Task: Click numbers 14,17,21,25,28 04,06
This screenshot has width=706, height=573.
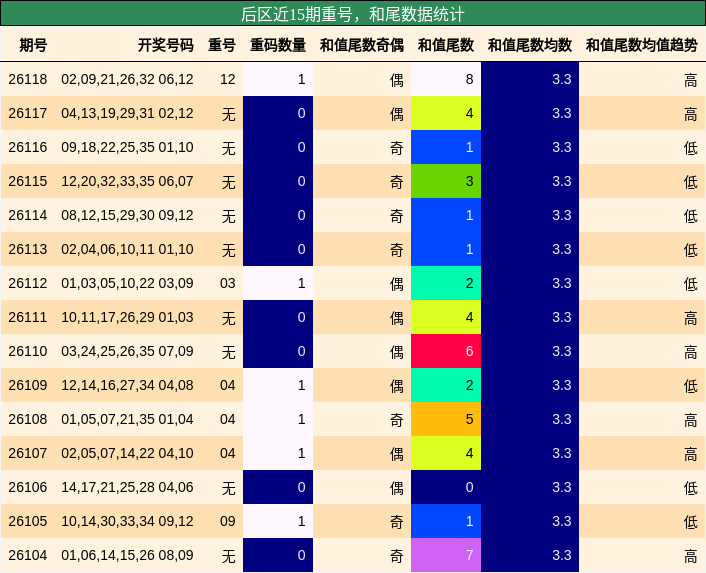Action: [x=127, y=487]
